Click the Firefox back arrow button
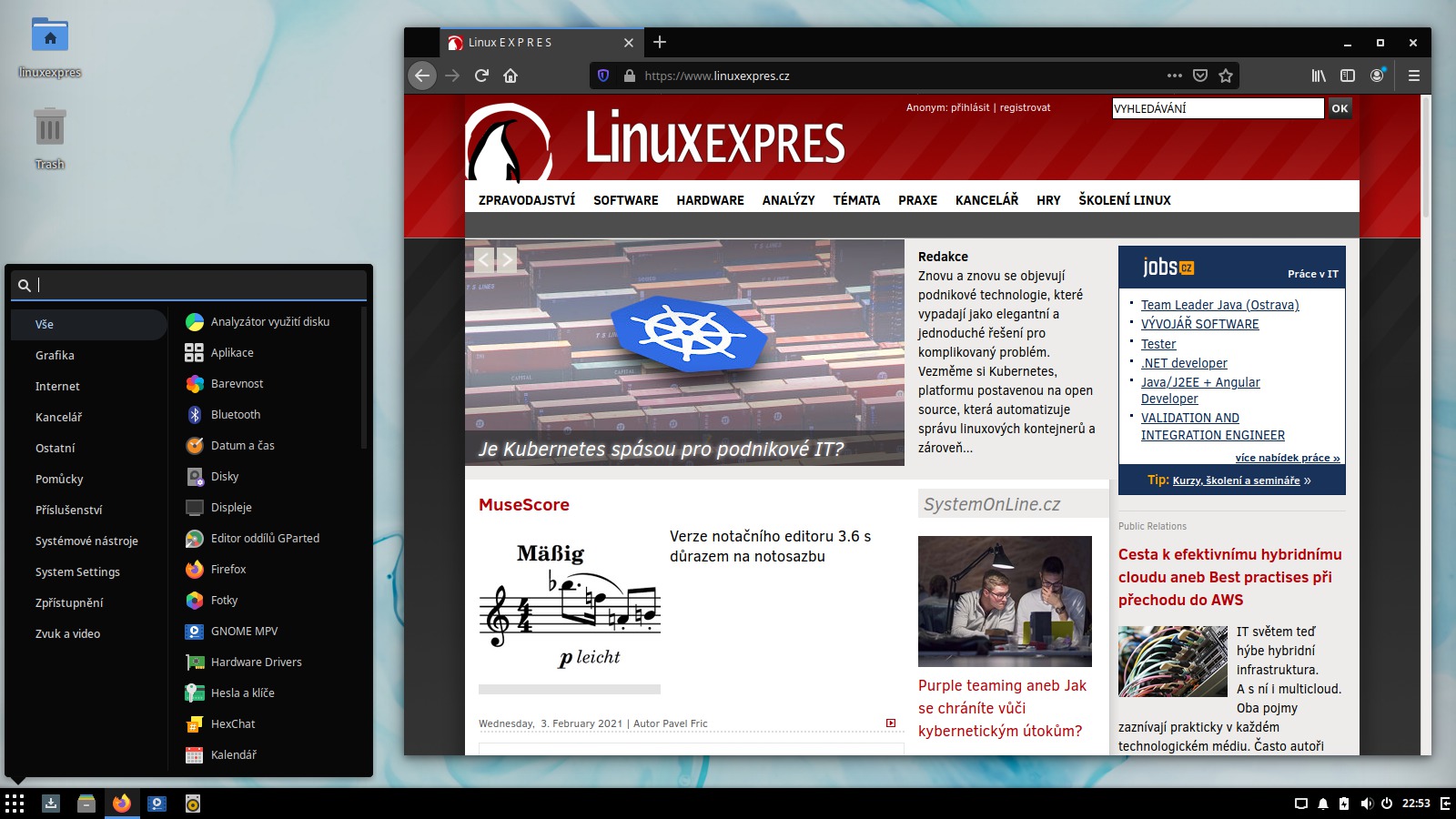 pyautogui.click(x=422, y=76)
